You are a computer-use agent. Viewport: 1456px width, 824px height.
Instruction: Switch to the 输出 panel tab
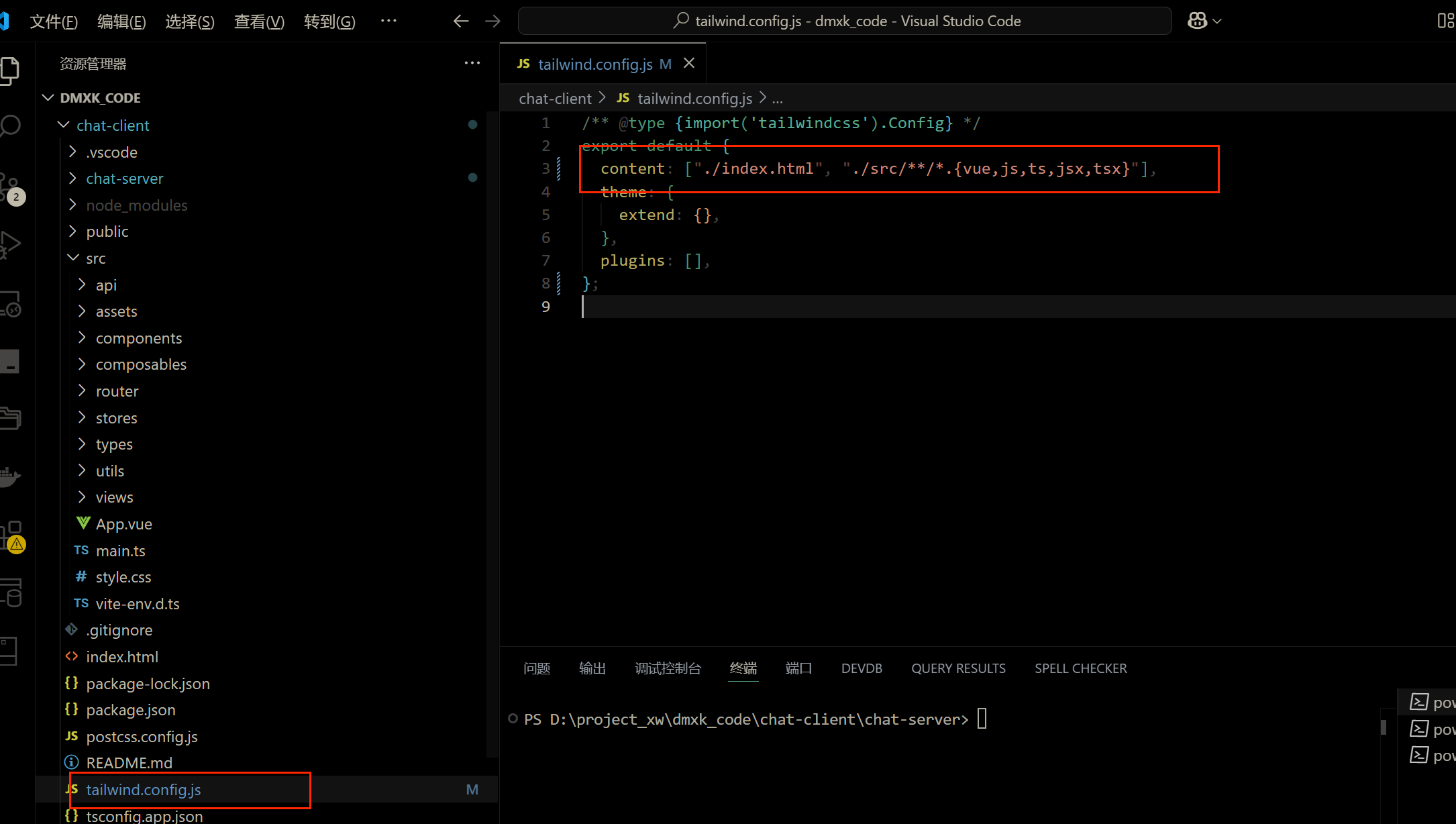pos(592,668)
